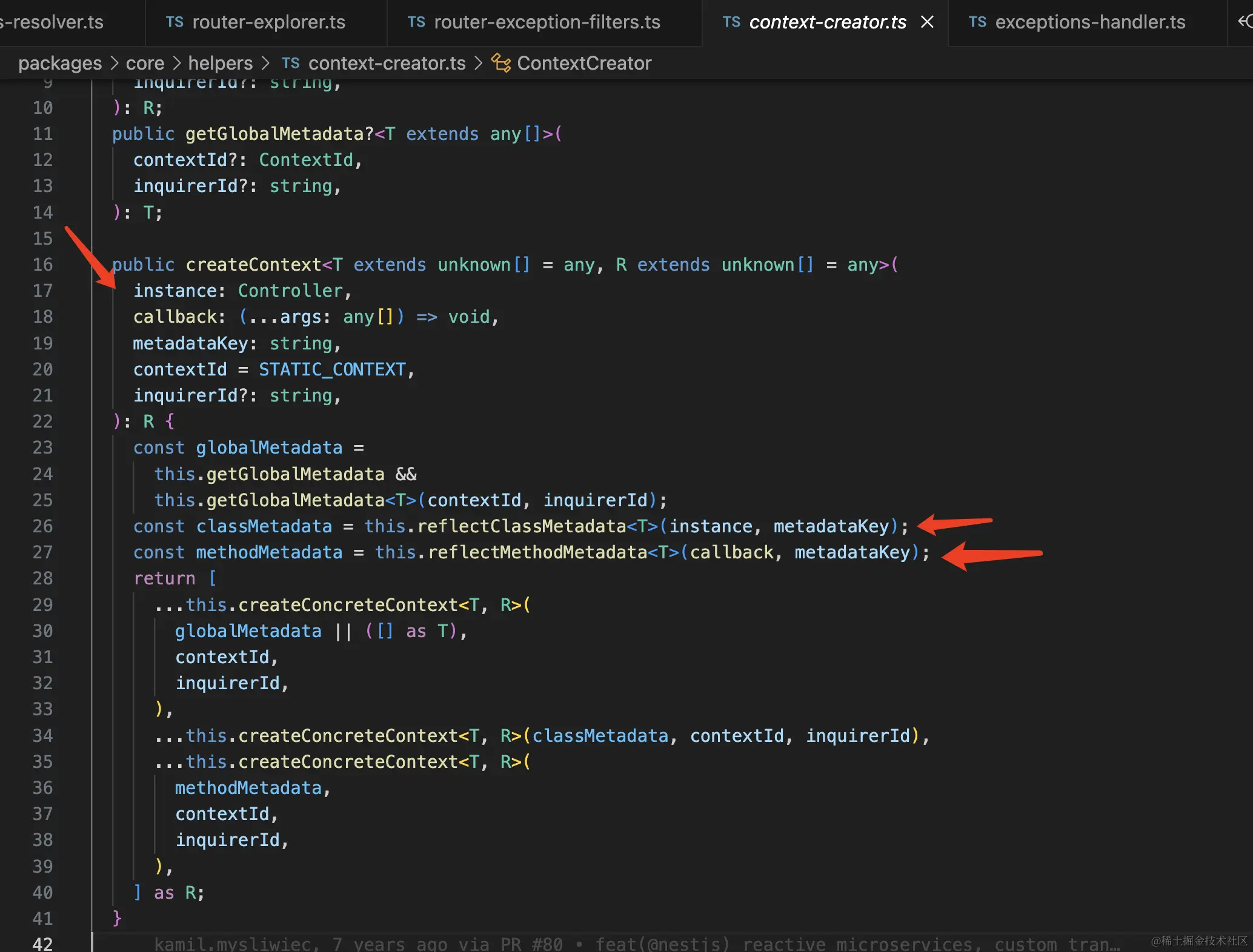Image resolution: width=1253 pixels, height=952 pixels.
Task: Click the globalMetadata constant on line 23
Action: point(269,448)
